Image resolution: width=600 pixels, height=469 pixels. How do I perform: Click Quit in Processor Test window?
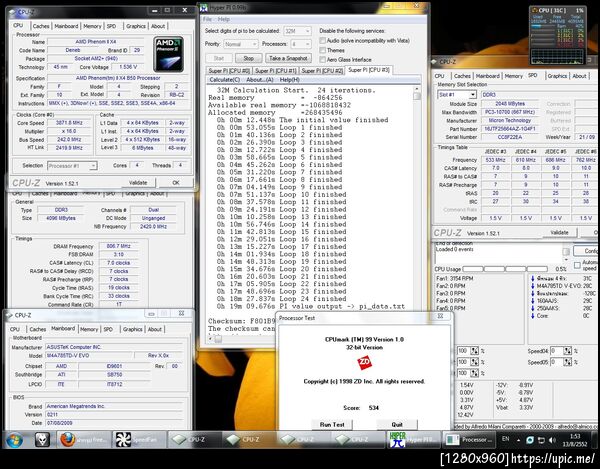(397, 425)
